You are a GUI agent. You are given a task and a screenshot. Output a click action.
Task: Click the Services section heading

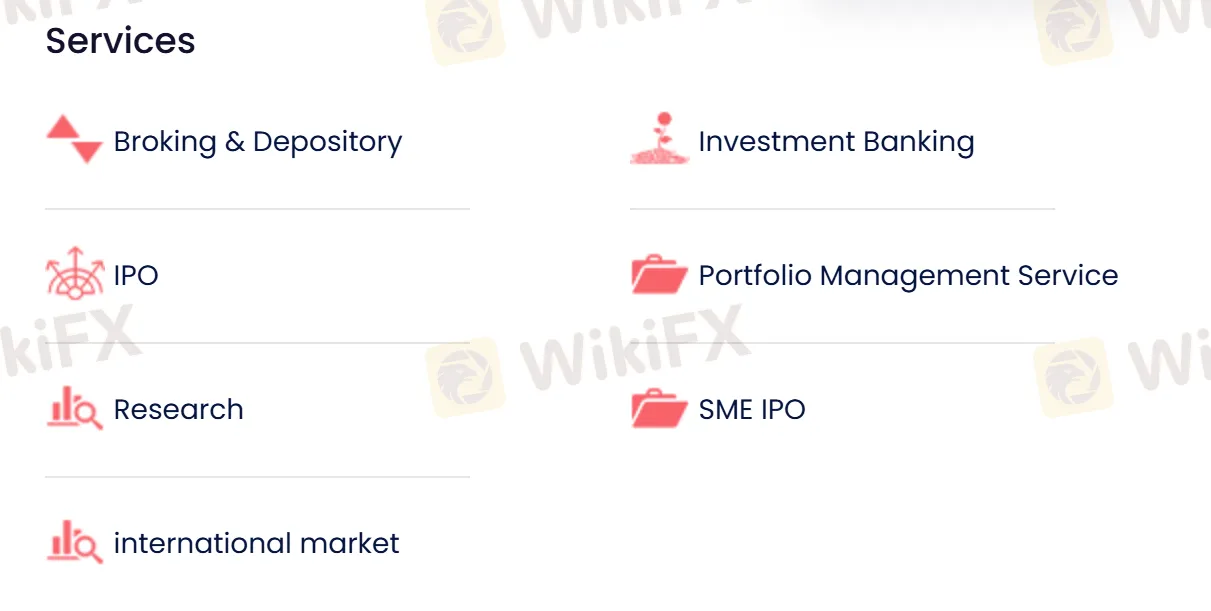(x=120, y=40)
